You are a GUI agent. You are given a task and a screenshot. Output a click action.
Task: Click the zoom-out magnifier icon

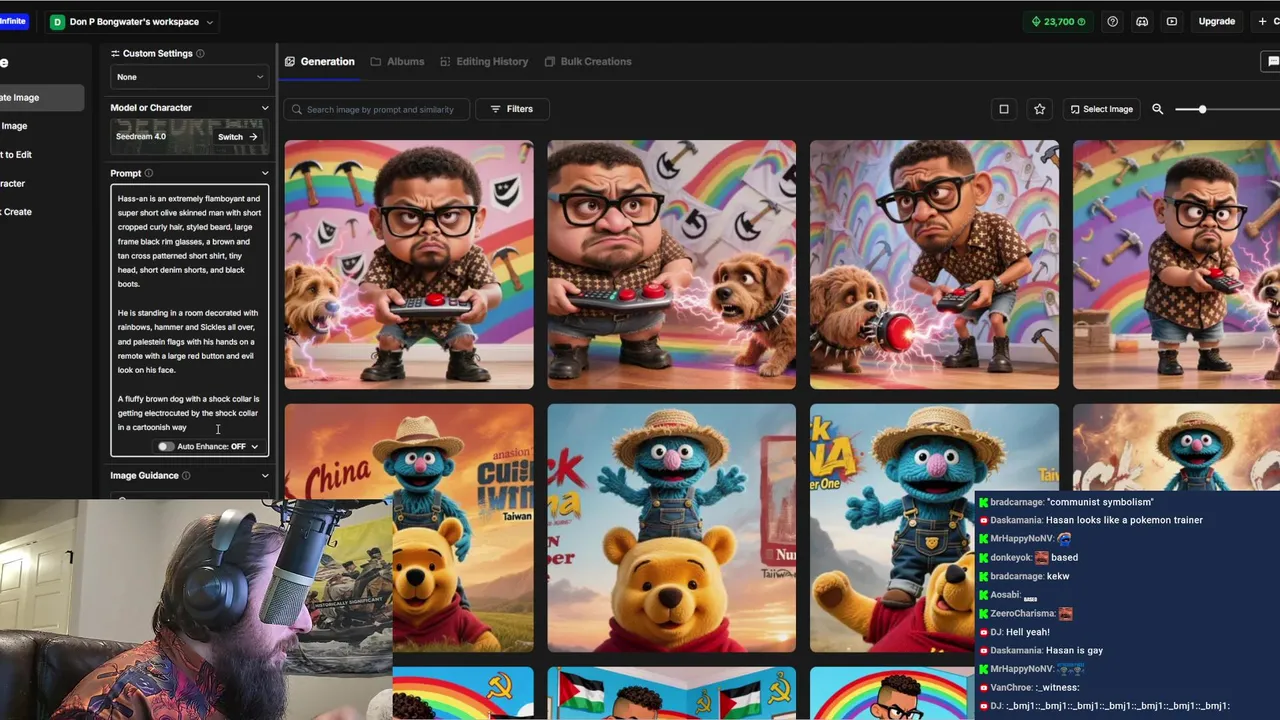(1158, 109)
